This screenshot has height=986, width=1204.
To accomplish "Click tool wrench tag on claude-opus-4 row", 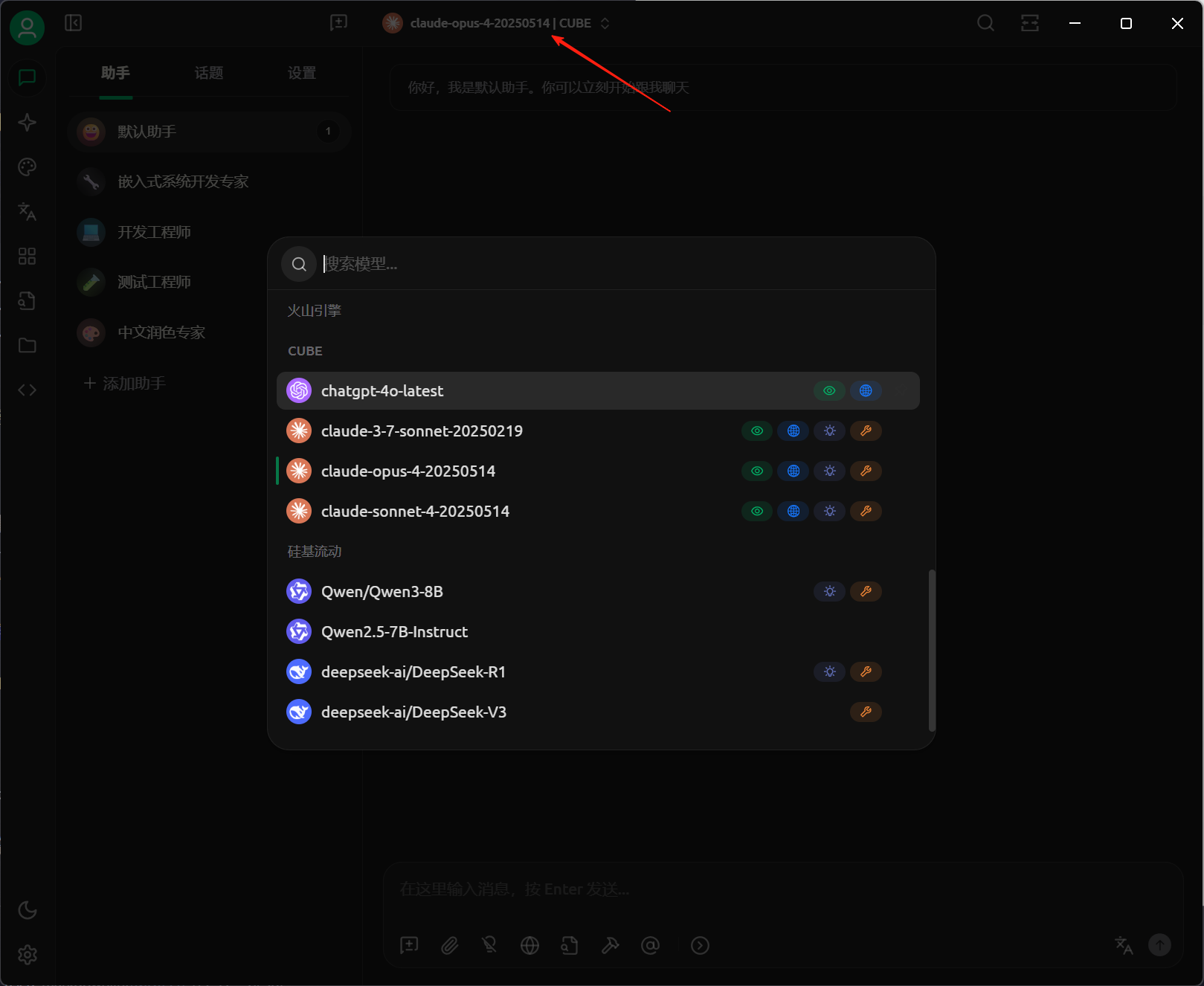I will pos(866,471).
